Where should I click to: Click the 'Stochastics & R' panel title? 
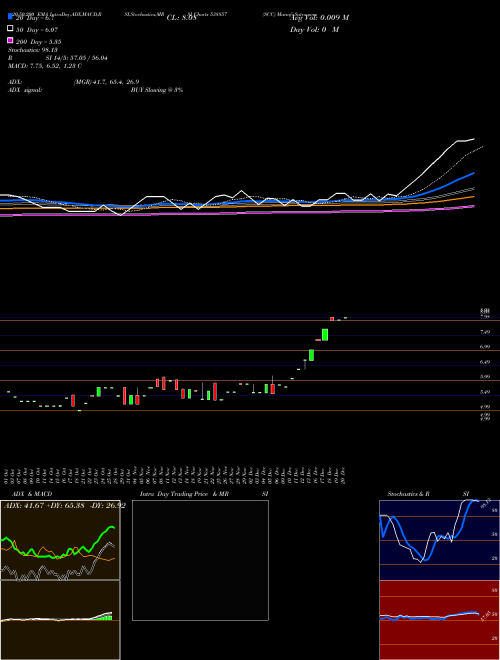tap(408, 494)
